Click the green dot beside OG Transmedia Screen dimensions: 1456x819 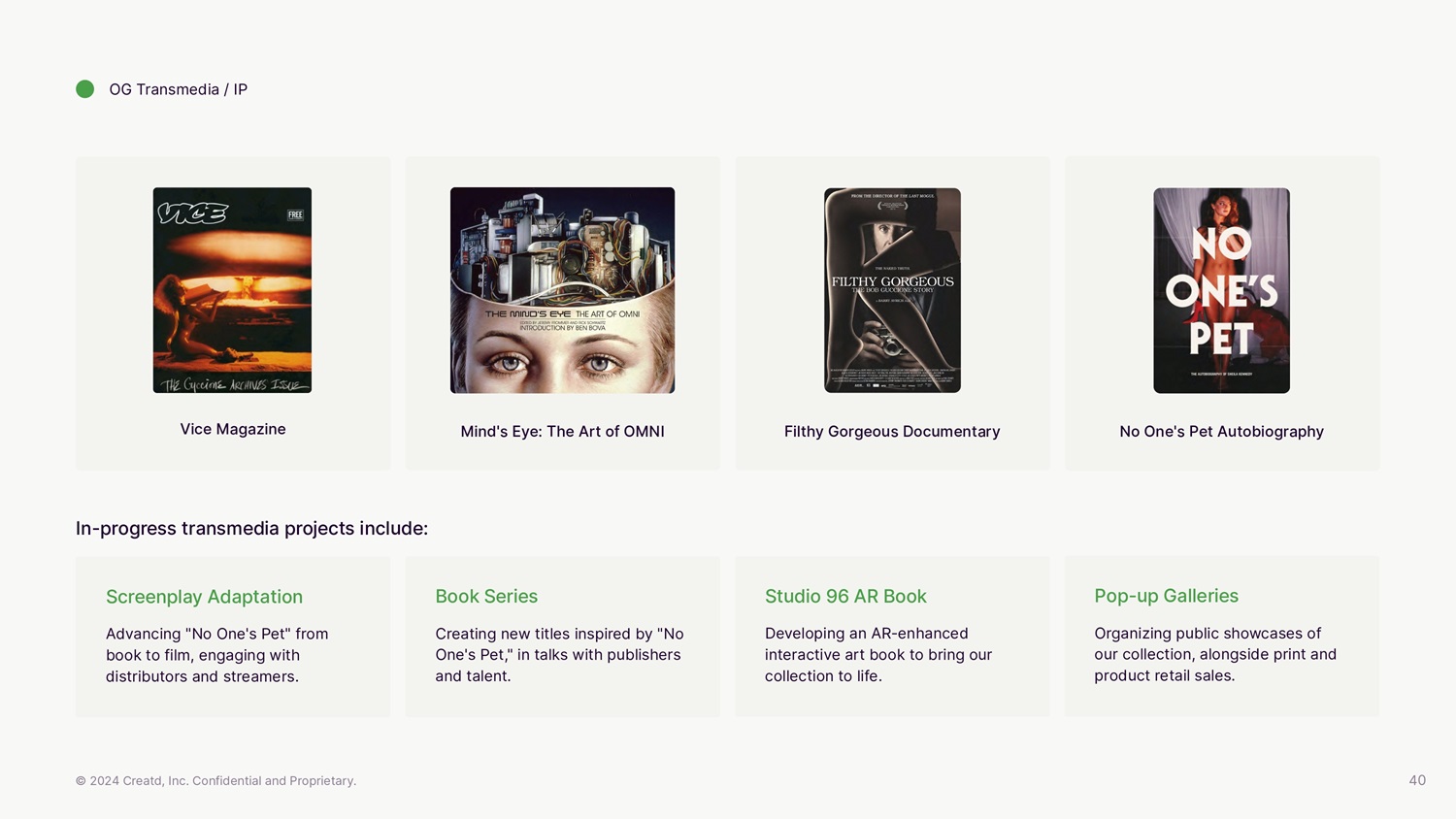[x=85, y=89]
